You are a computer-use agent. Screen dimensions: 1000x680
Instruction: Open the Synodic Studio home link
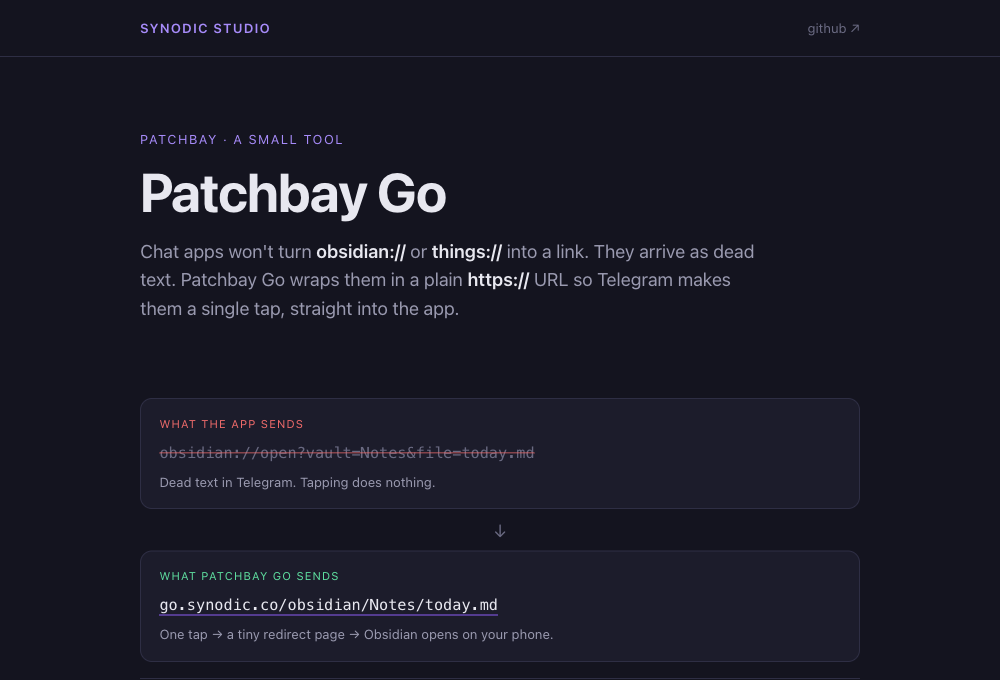[205, 29]
